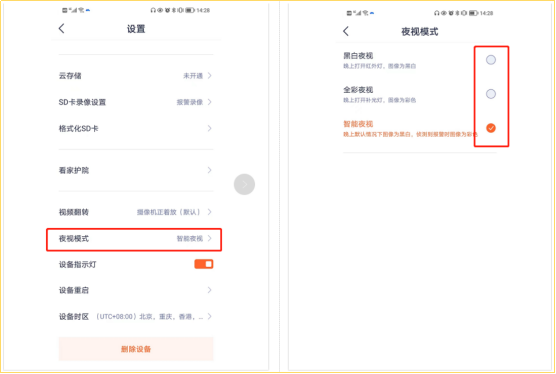Open 格式化SD卡 chevron arrow
The image size is (556, 374).
coord(210,128)
